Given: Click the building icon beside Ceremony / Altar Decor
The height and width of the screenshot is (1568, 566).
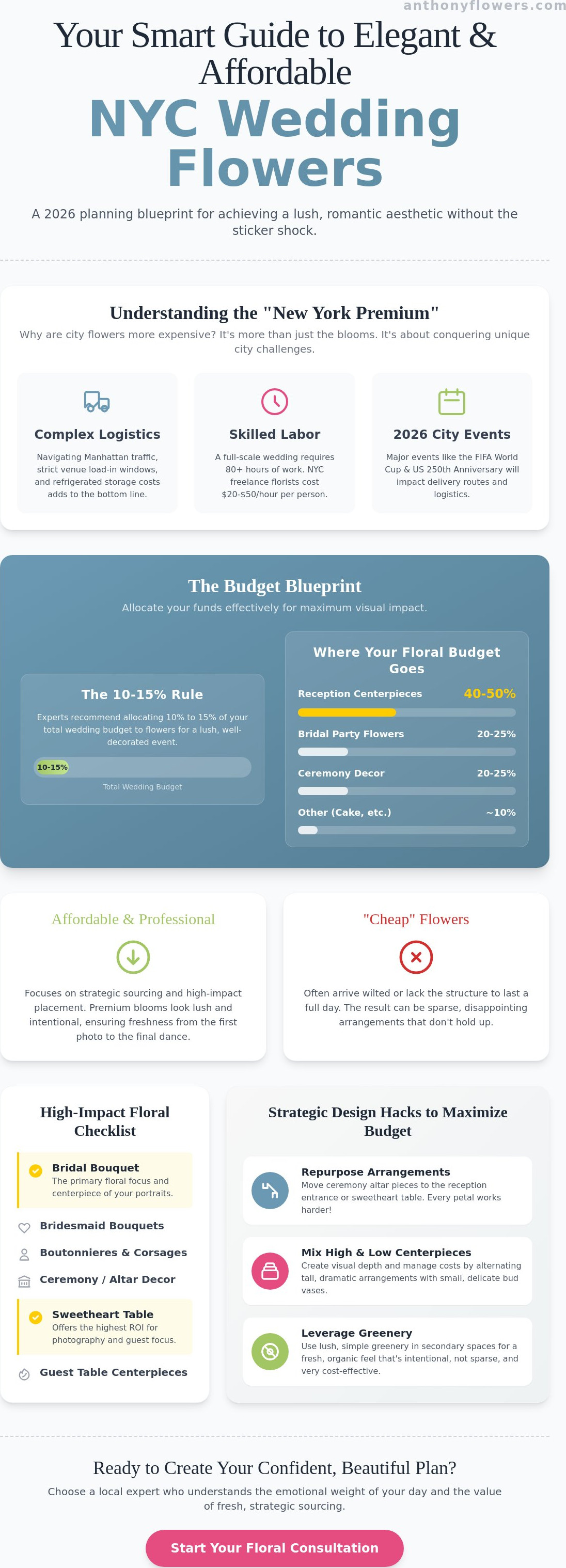Looking at the screenshot, I should [24, 1281].
